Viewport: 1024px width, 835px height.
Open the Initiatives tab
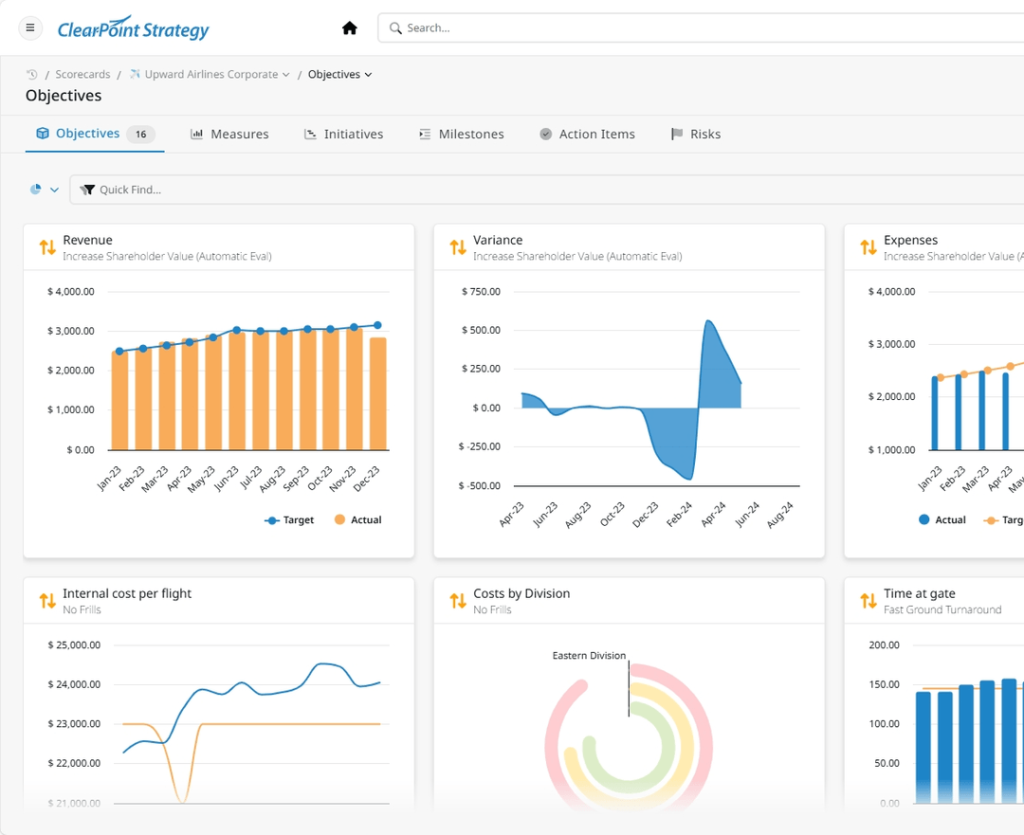point(344,134)
